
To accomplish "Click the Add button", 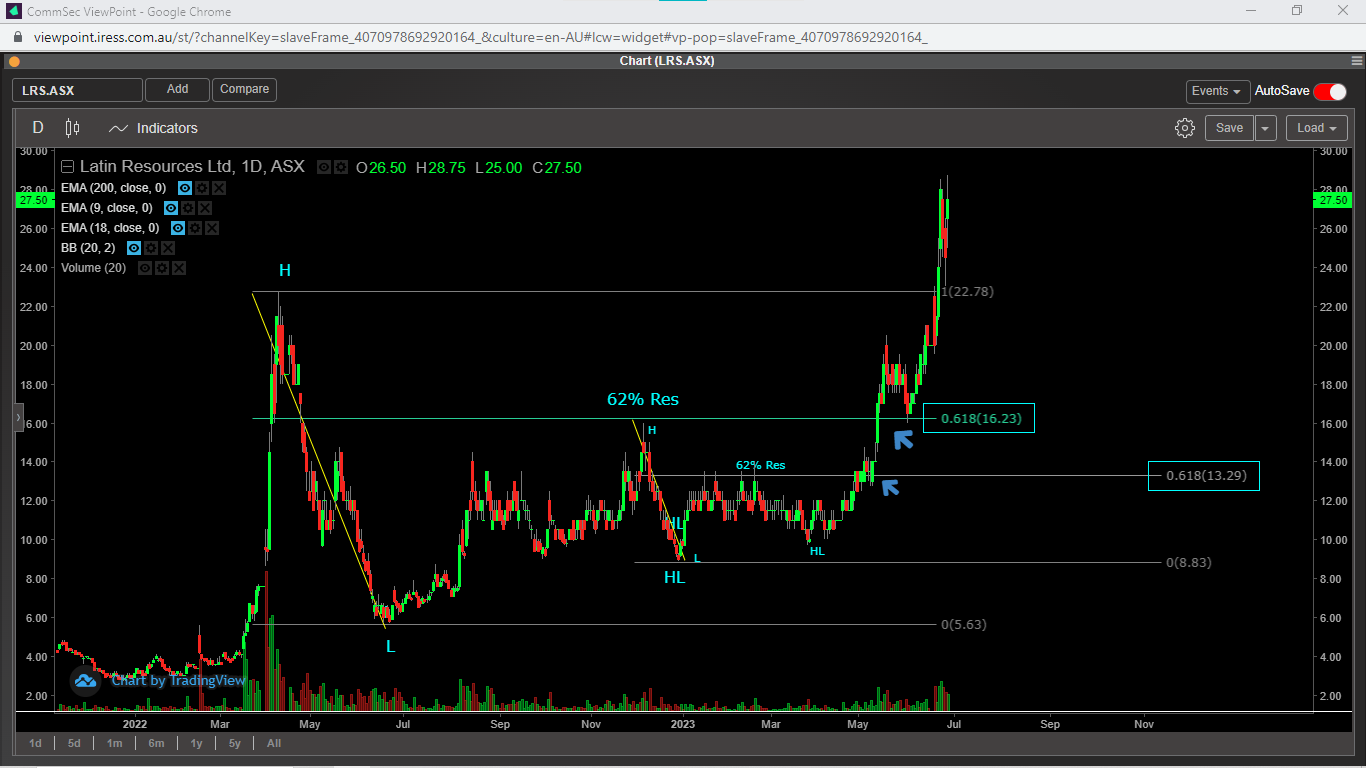I will [177, 90].
